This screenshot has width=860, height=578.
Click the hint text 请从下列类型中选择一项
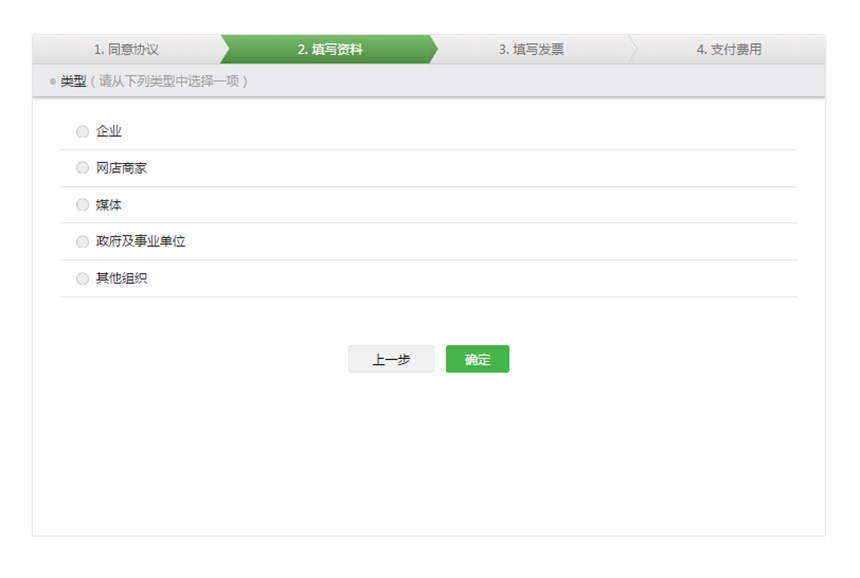tap(169, 81)
